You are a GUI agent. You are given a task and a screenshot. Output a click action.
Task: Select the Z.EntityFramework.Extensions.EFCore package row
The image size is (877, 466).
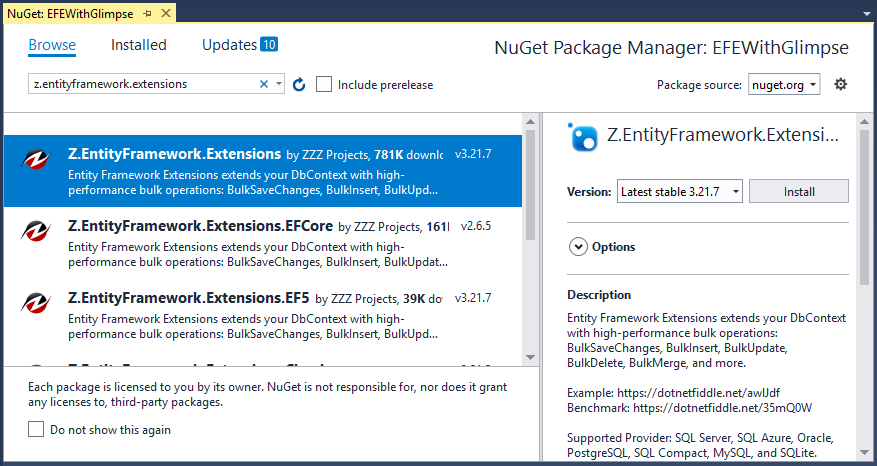tap(263, 243)
